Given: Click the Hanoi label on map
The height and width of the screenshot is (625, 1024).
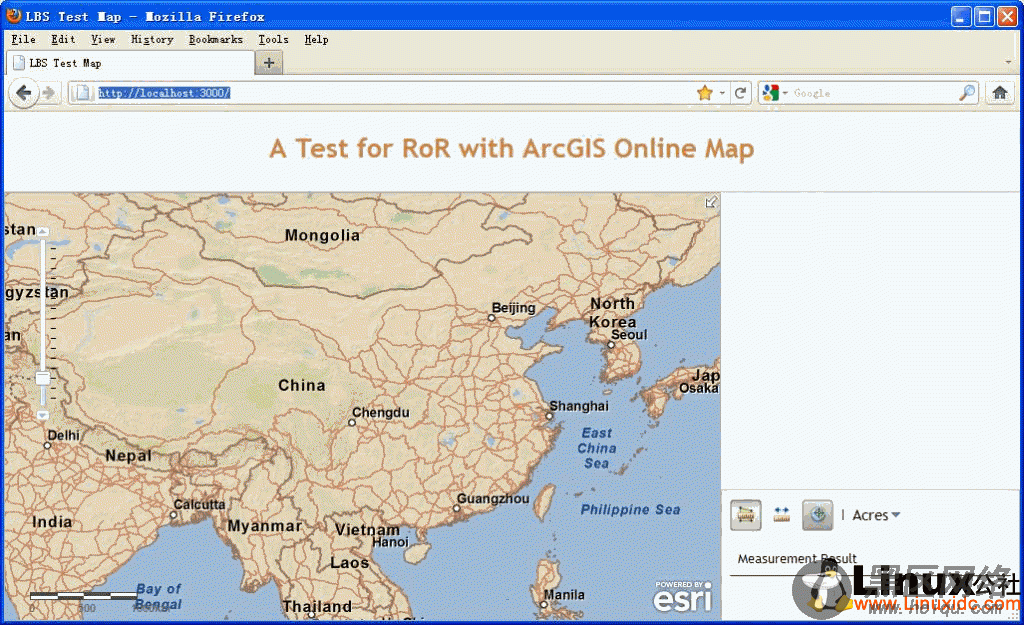Looking at the screenshot, I should [390, 541].
